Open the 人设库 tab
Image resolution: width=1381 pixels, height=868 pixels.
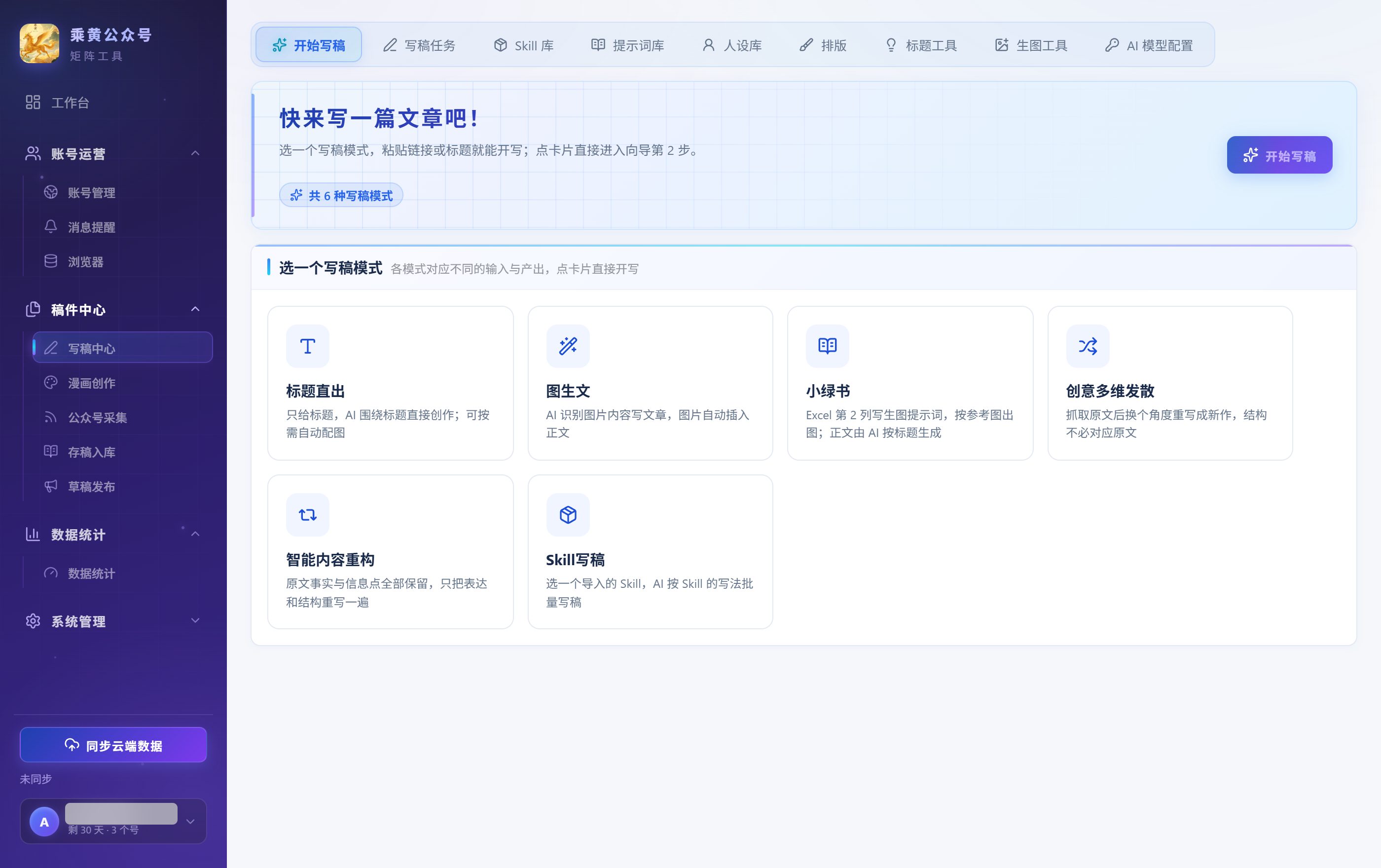732,45
